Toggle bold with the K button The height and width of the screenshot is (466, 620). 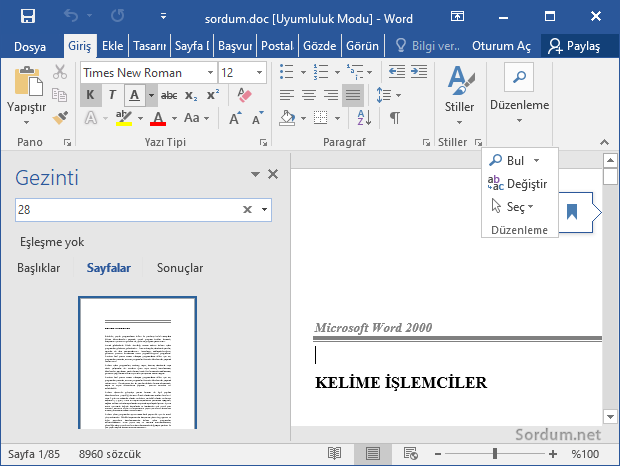click(x=91, y=95)
